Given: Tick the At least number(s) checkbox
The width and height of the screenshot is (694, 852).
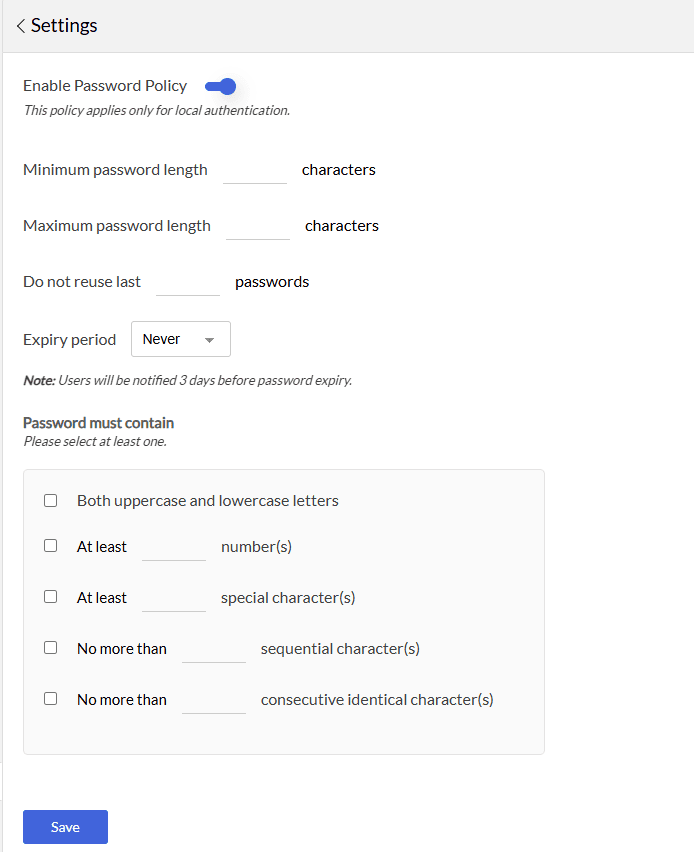Looking at the screenshot, I should [x=51, y=547].
